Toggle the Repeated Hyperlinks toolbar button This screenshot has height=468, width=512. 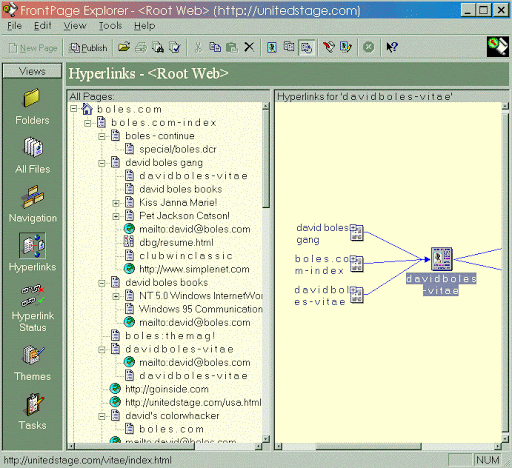[x=289, y=47]
